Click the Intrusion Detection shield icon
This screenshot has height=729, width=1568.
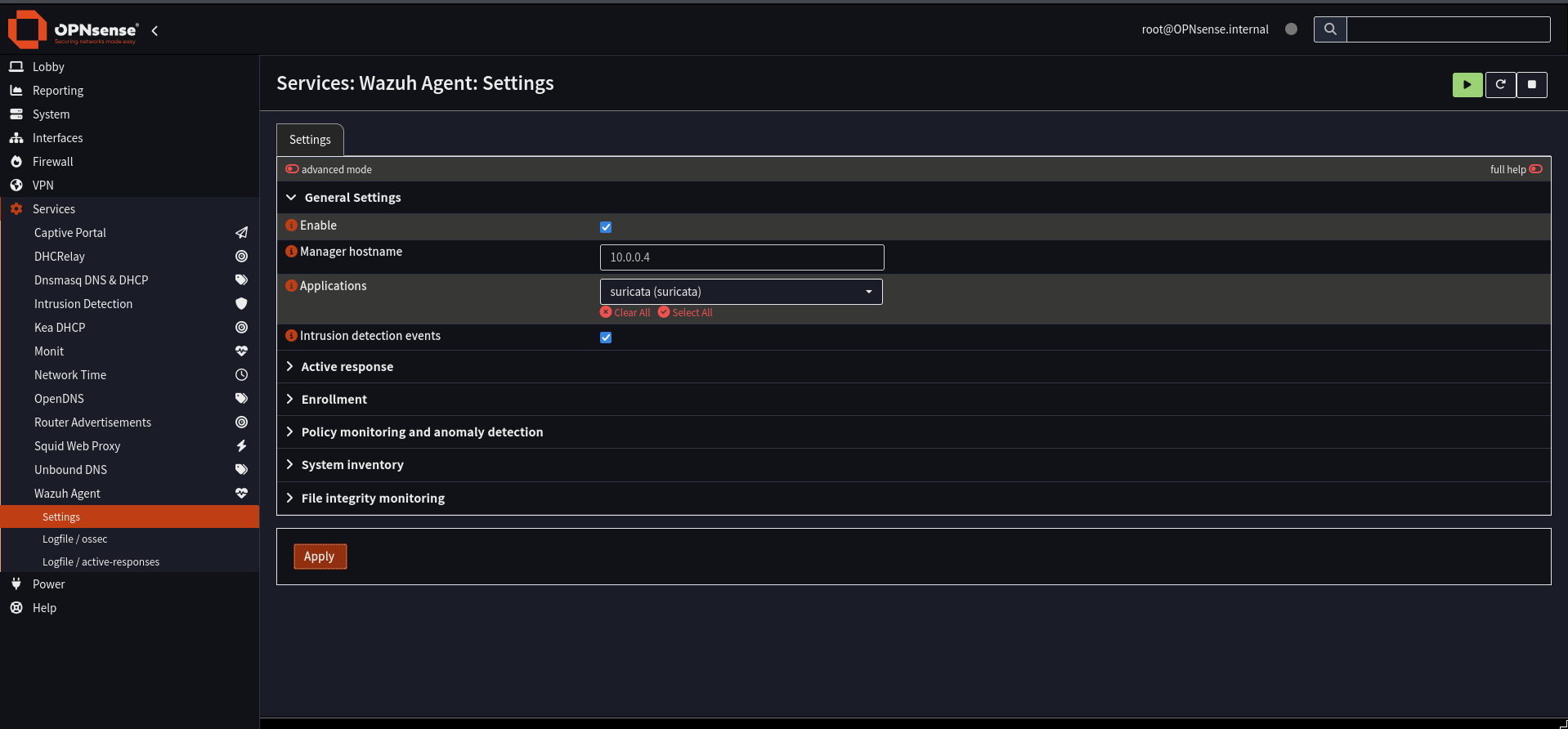pyautogui.click(x=241, y=304)
